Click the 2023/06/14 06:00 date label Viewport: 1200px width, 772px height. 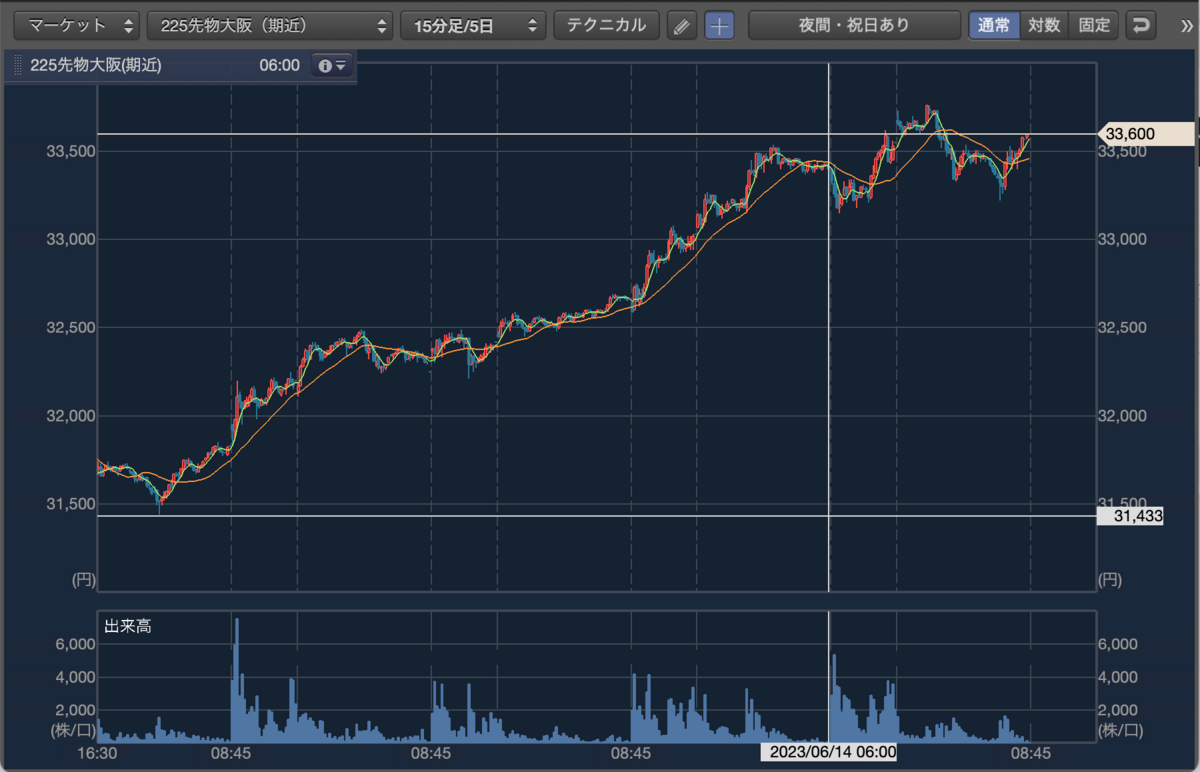tap(829, 753)
